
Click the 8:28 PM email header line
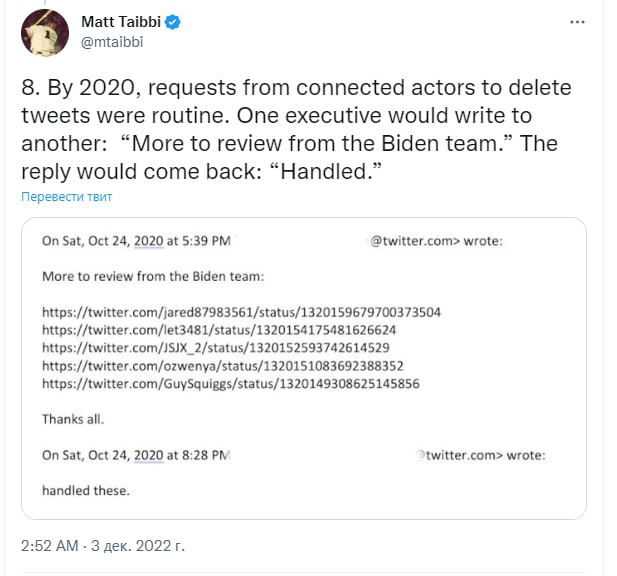136,455
